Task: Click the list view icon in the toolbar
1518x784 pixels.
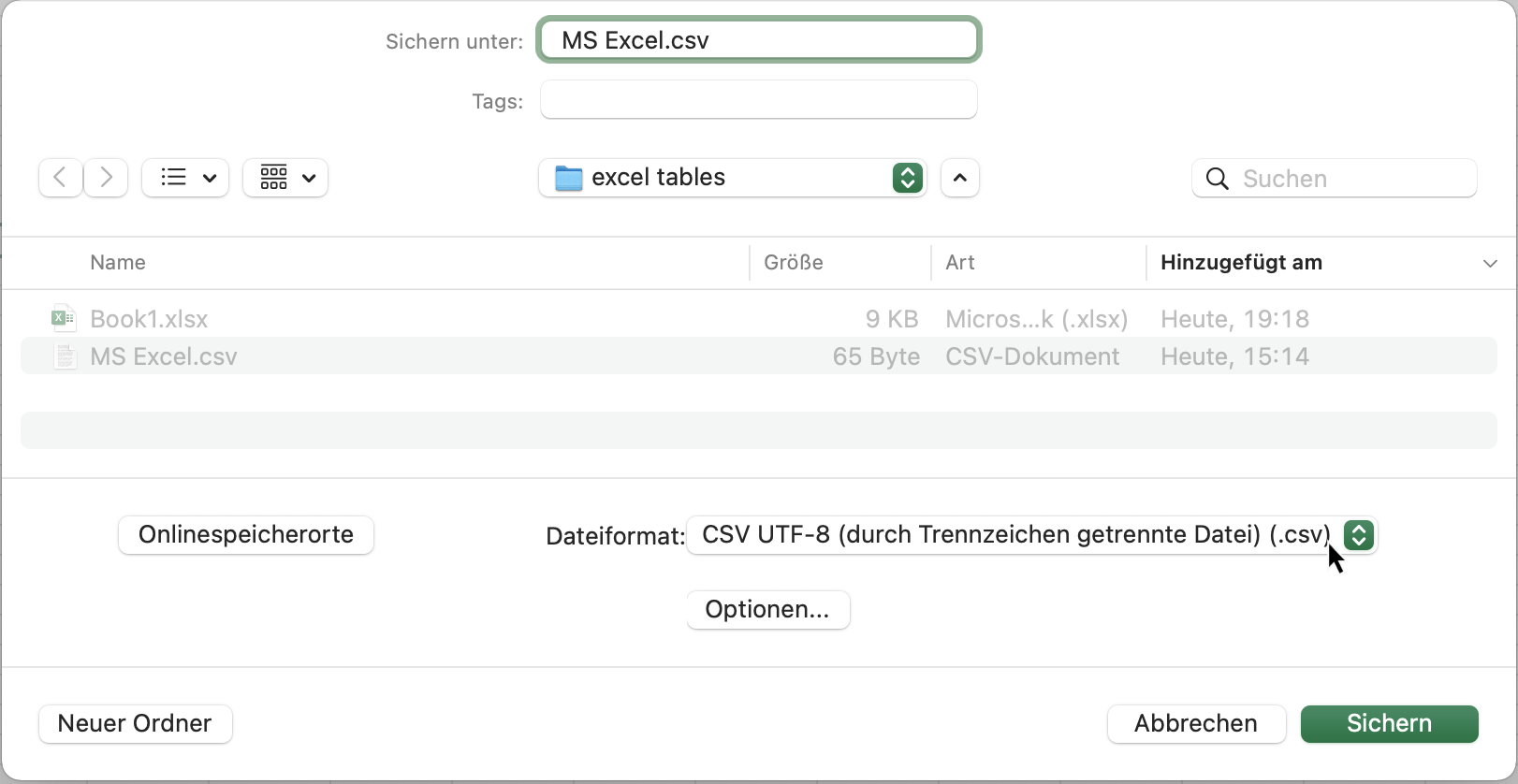Action: [x=173, y=177]
